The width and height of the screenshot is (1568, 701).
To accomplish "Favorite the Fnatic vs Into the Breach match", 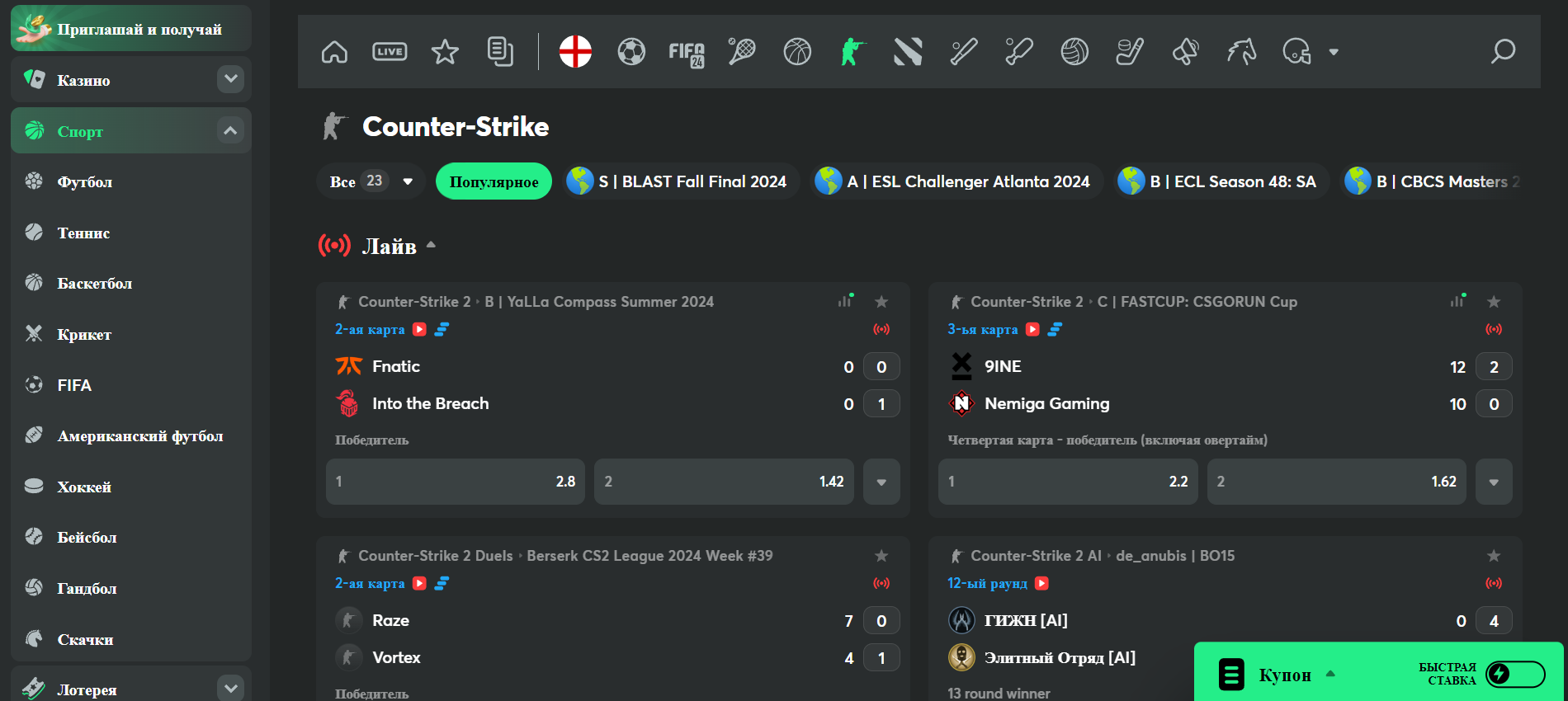I will tap(881, 302).
